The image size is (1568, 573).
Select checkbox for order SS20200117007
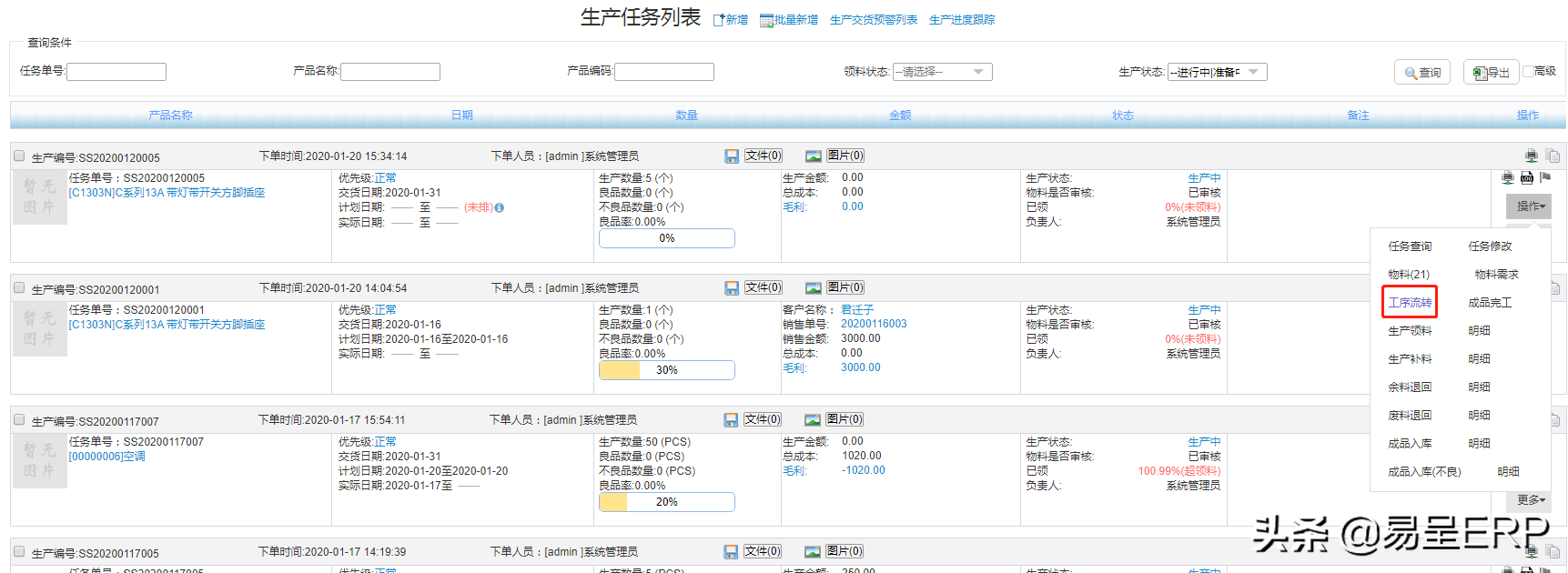(19, 420)
